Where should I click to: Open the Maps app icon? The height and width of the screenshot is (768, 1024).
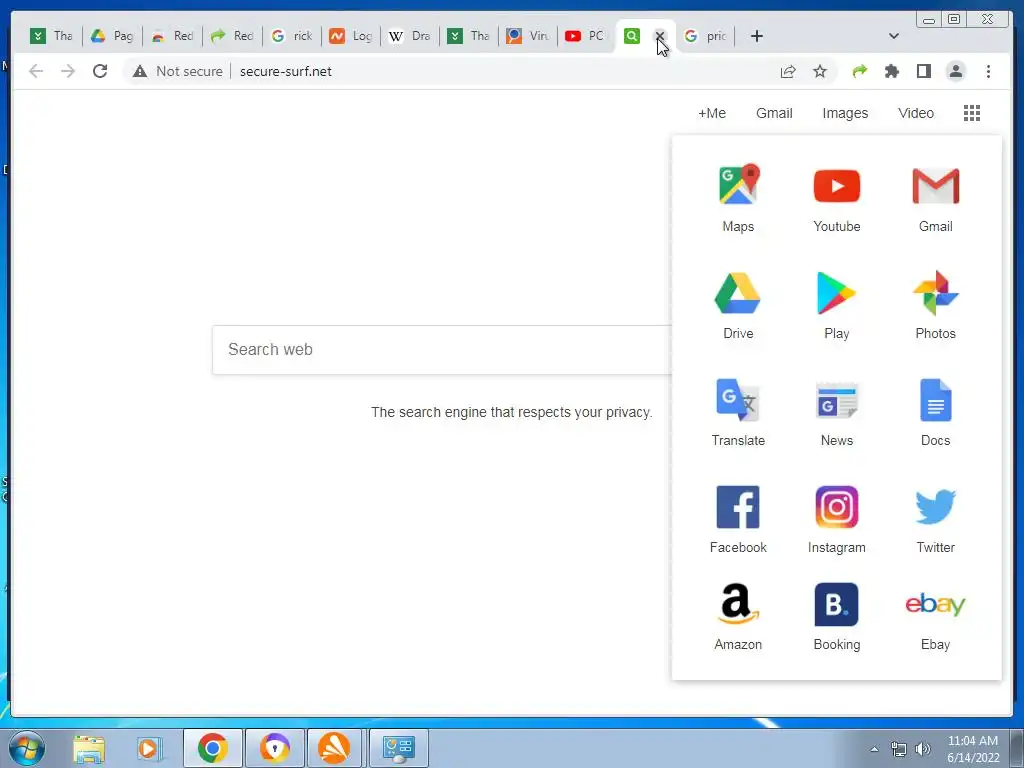pos(738,185)
